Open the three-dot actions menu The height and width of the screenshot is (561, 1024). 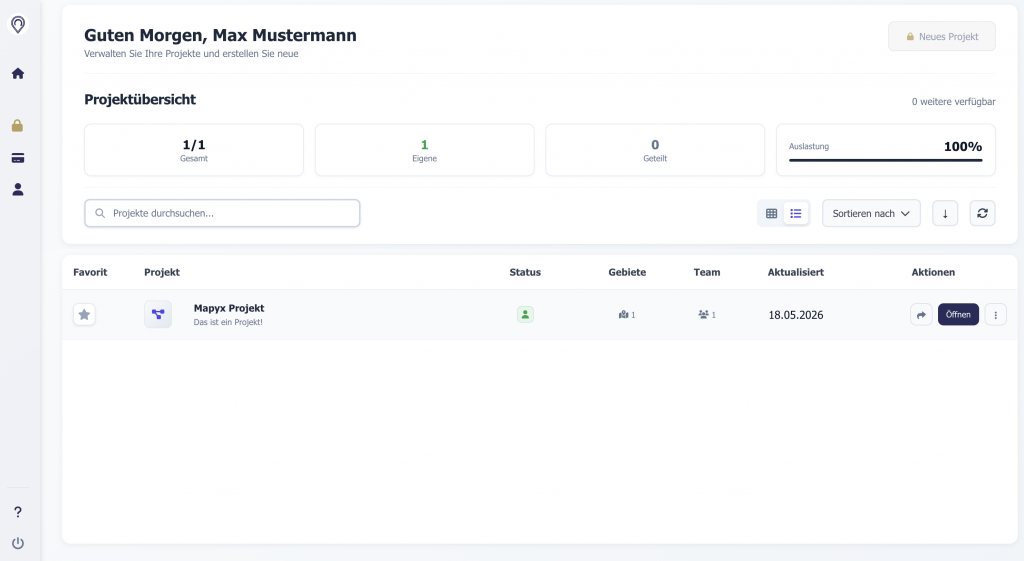pyautogui.click(x=995, y=315)
